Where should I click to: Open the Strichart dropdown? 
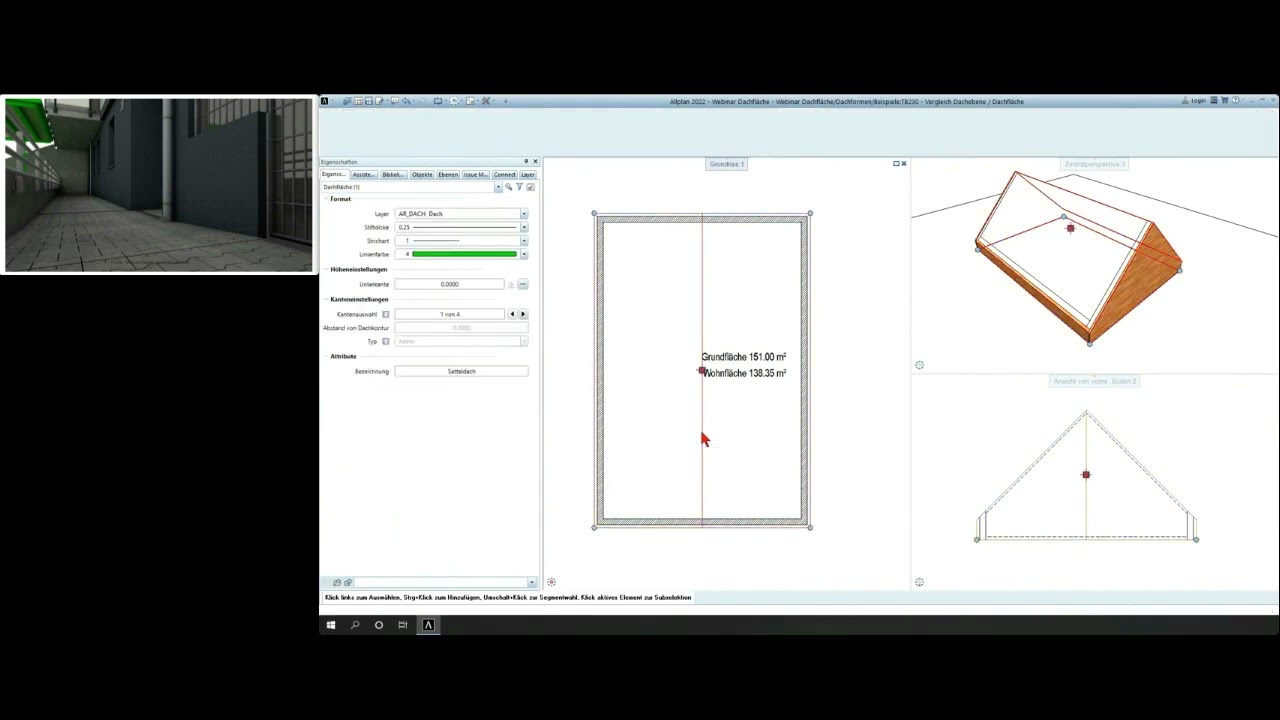coord(523,241)
